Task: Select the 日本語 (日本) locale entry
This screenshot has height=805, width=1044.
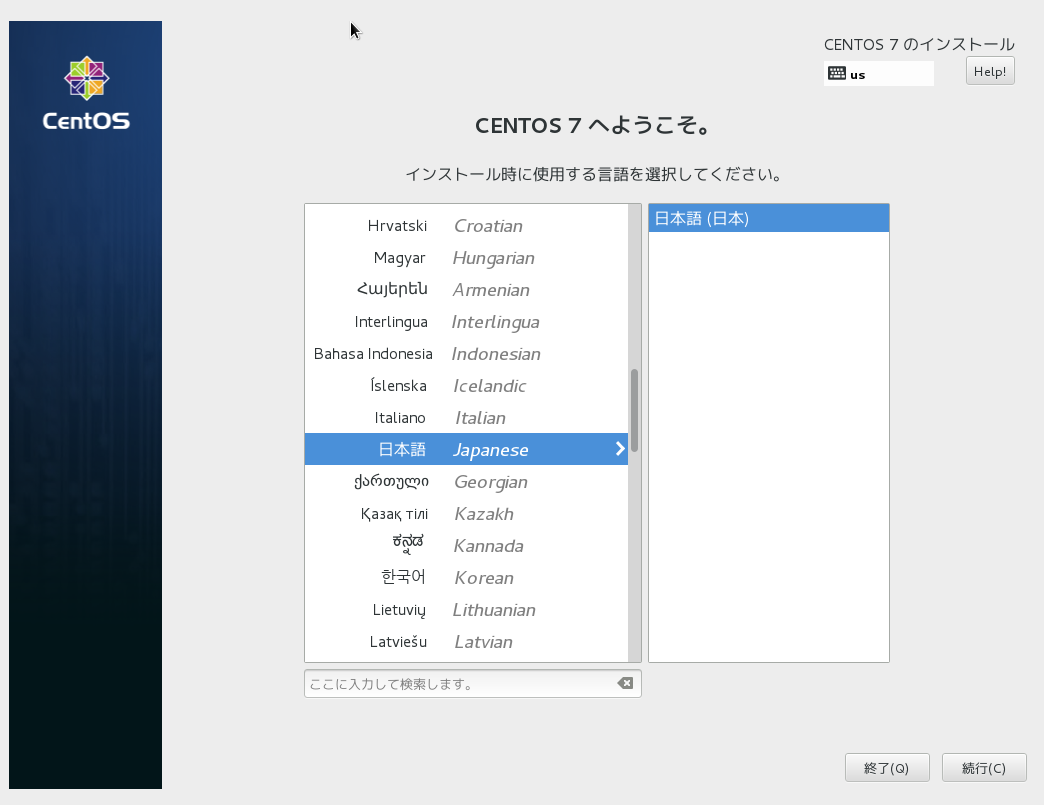Action: (768, 217)
